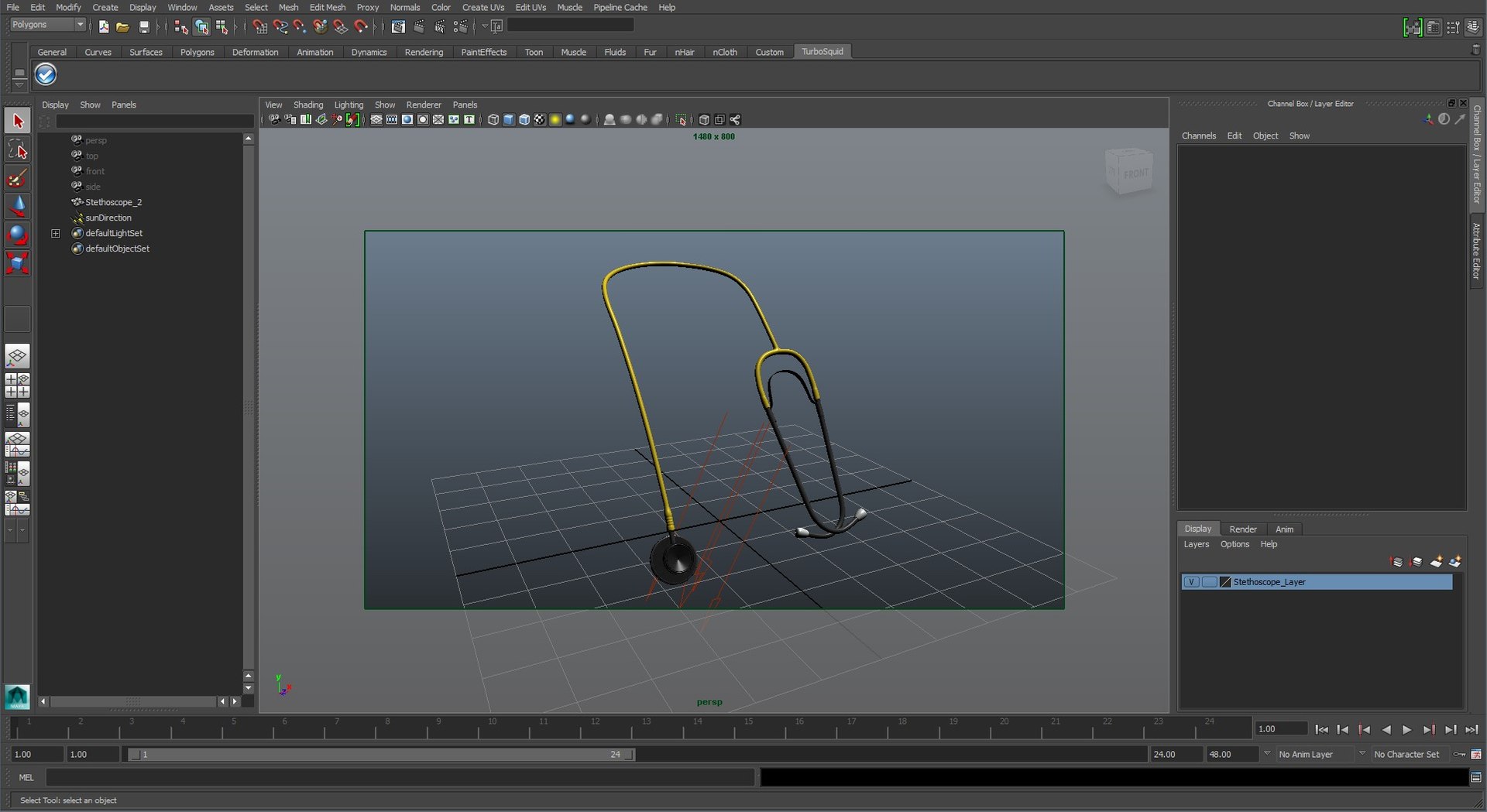The height and width of the screenshot is (812, 1487).
Task: Select Stethoscope_2 in the outliner
Action: [x=113, y=202]
